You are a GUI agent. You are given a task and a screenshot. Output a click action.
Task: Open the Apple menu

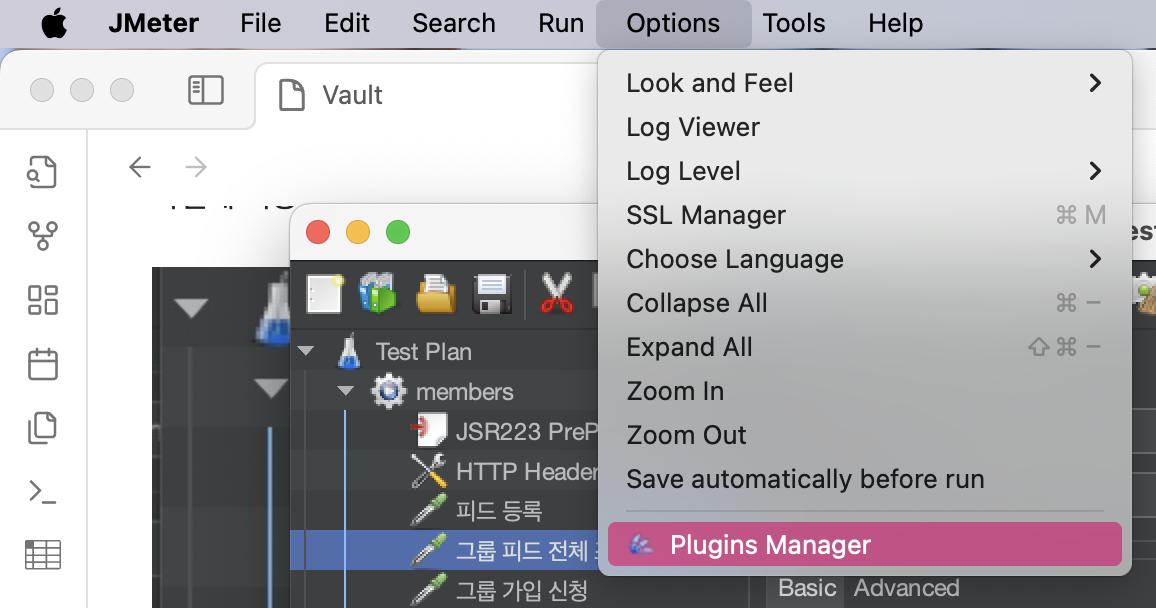coord(54,24)
